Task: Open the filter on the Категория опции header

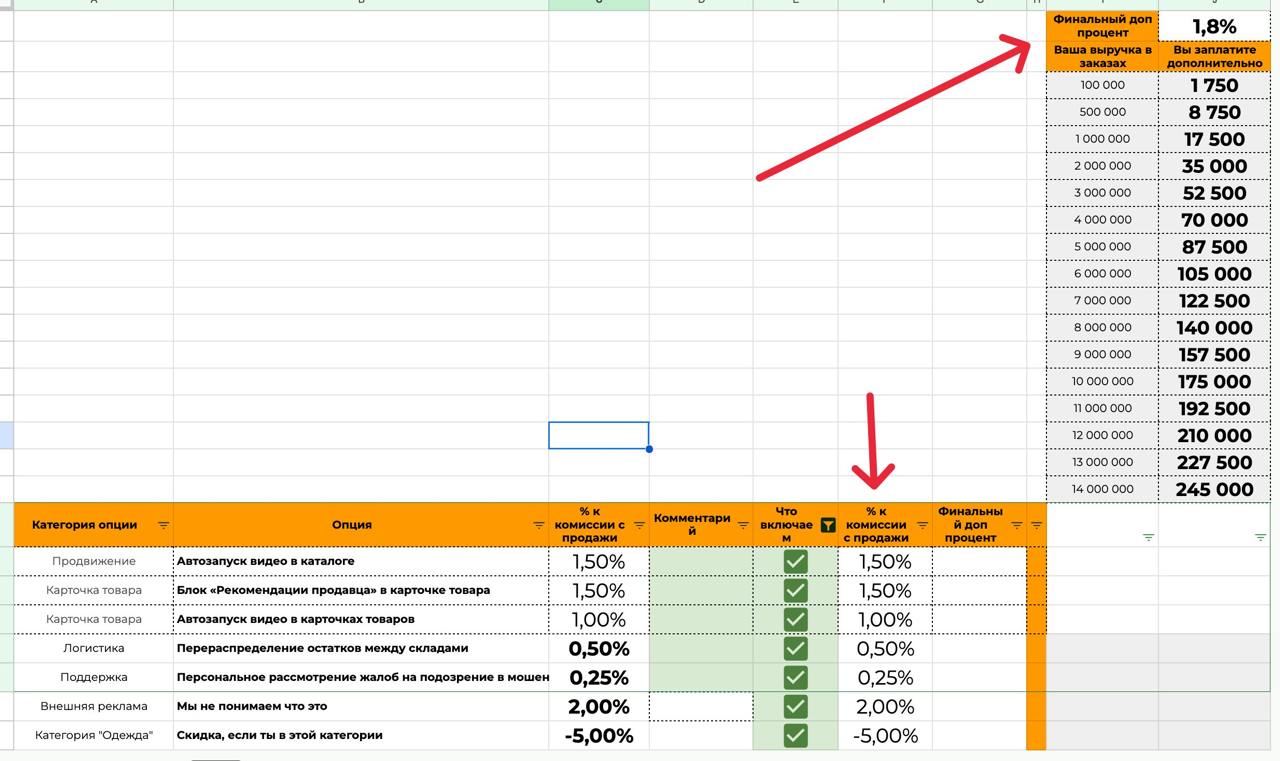Action: [163, 525]
